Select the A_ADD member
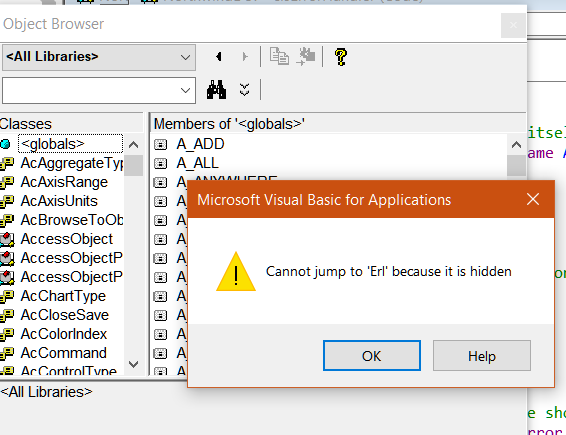The width and height of the screenshot is (566, 435). click(200, 144)
